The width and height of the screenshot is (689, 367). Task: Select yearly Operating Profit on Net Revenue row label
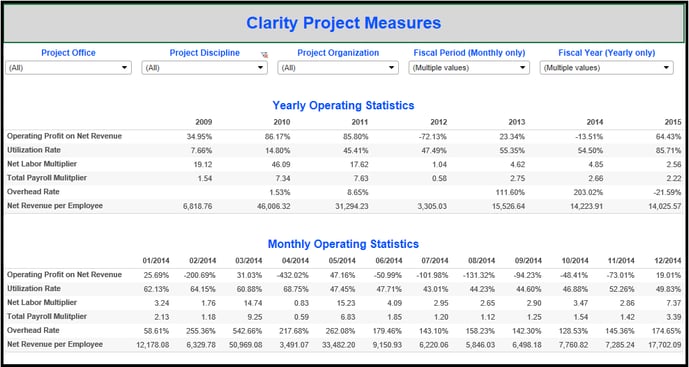tap(65, 136)
